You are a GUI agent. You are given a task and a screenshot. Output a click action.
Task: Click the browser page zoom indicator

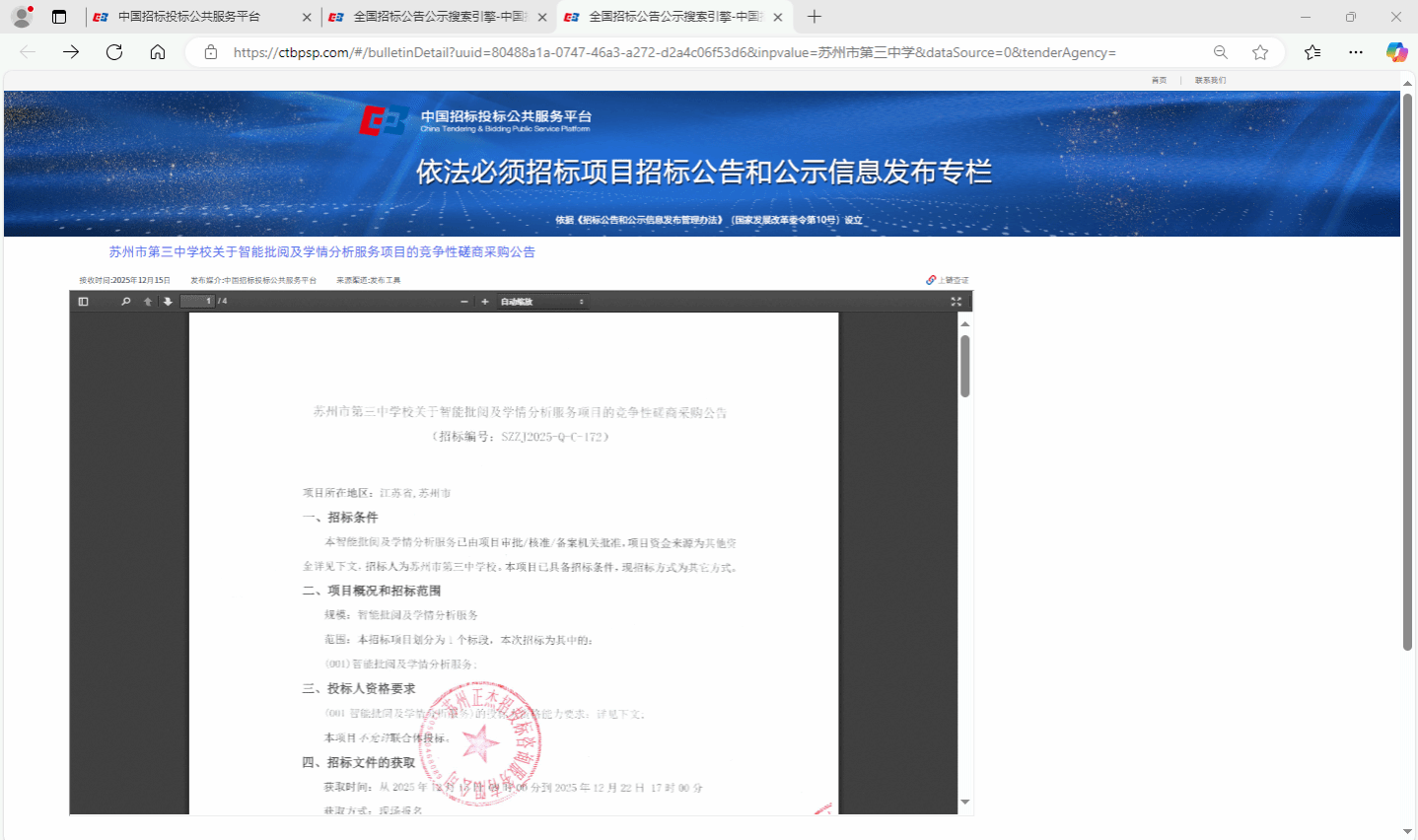(x=1221, y=52)
